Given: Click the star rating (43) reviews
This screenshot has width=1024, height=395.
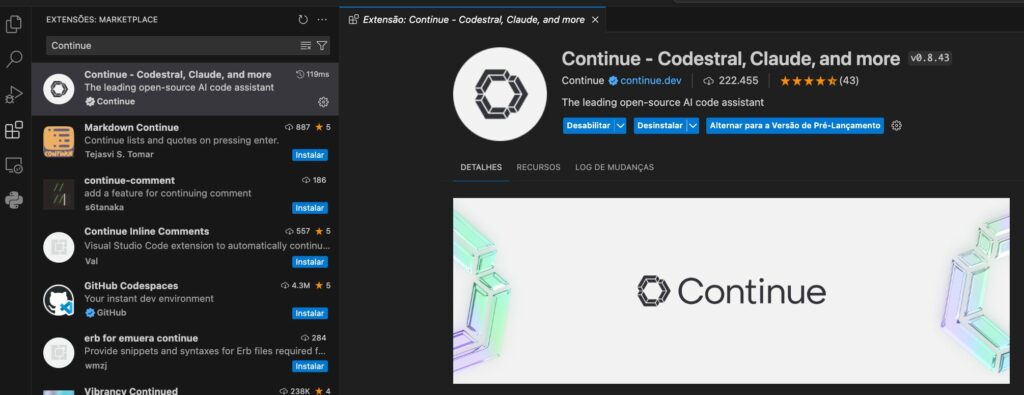Looking at the screenshot, I should (819, 81).
